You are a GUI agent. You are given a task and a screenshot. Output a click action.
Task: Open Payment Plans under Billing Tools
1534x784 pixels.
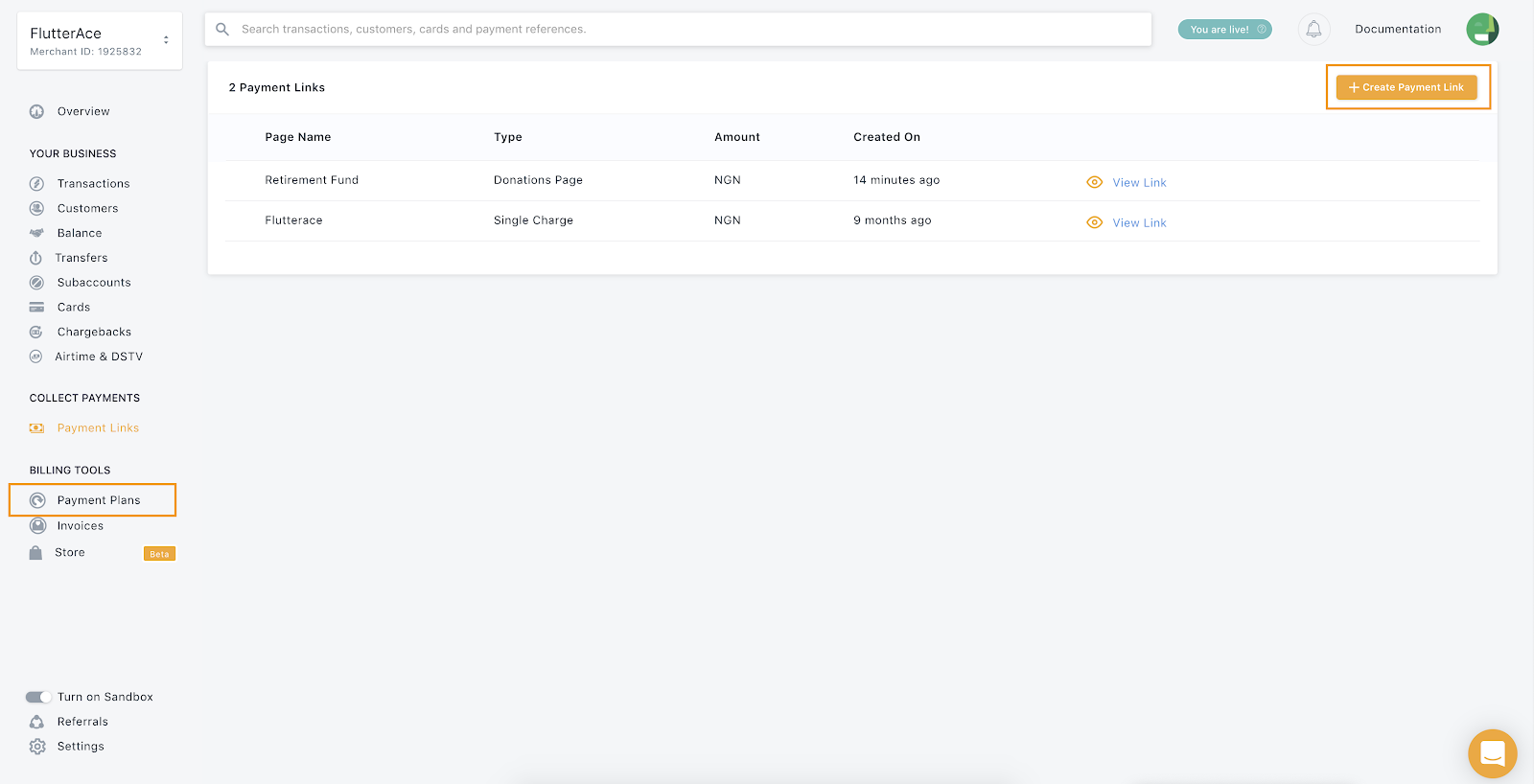(x=99, y=500)
